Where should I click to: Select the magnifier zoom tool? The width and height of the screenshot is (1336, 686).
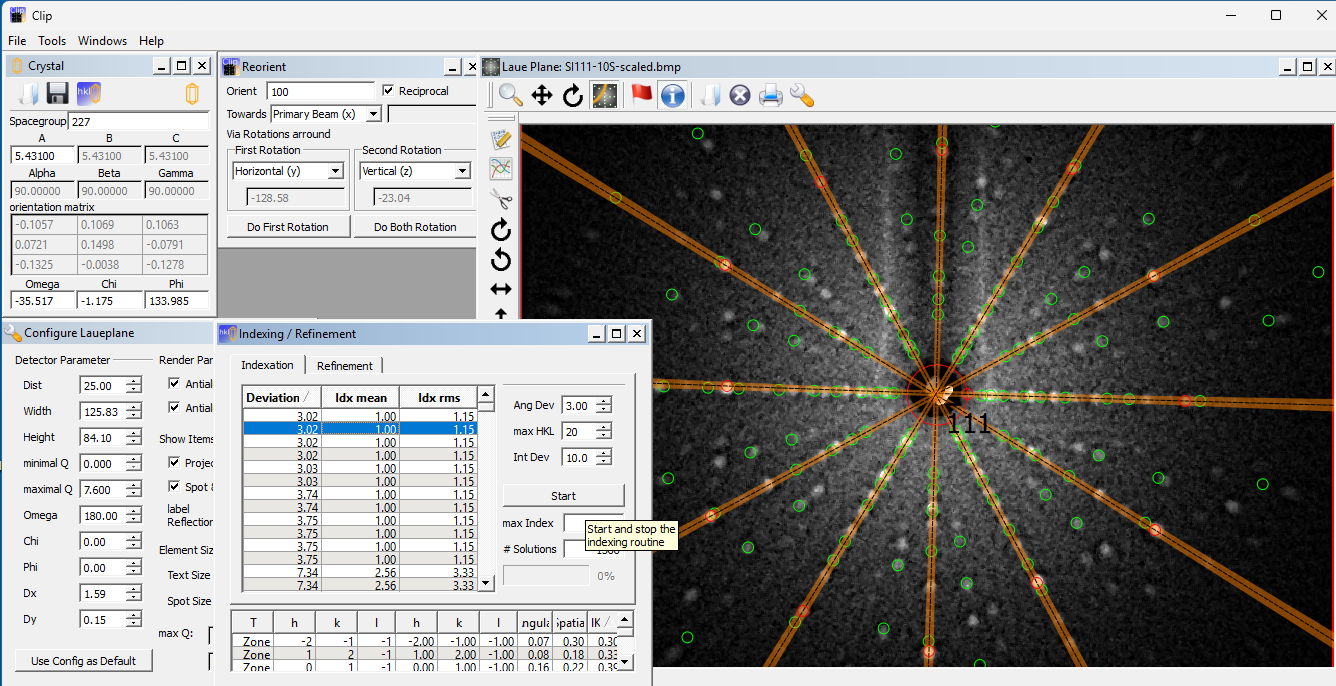tap(511, 95)
